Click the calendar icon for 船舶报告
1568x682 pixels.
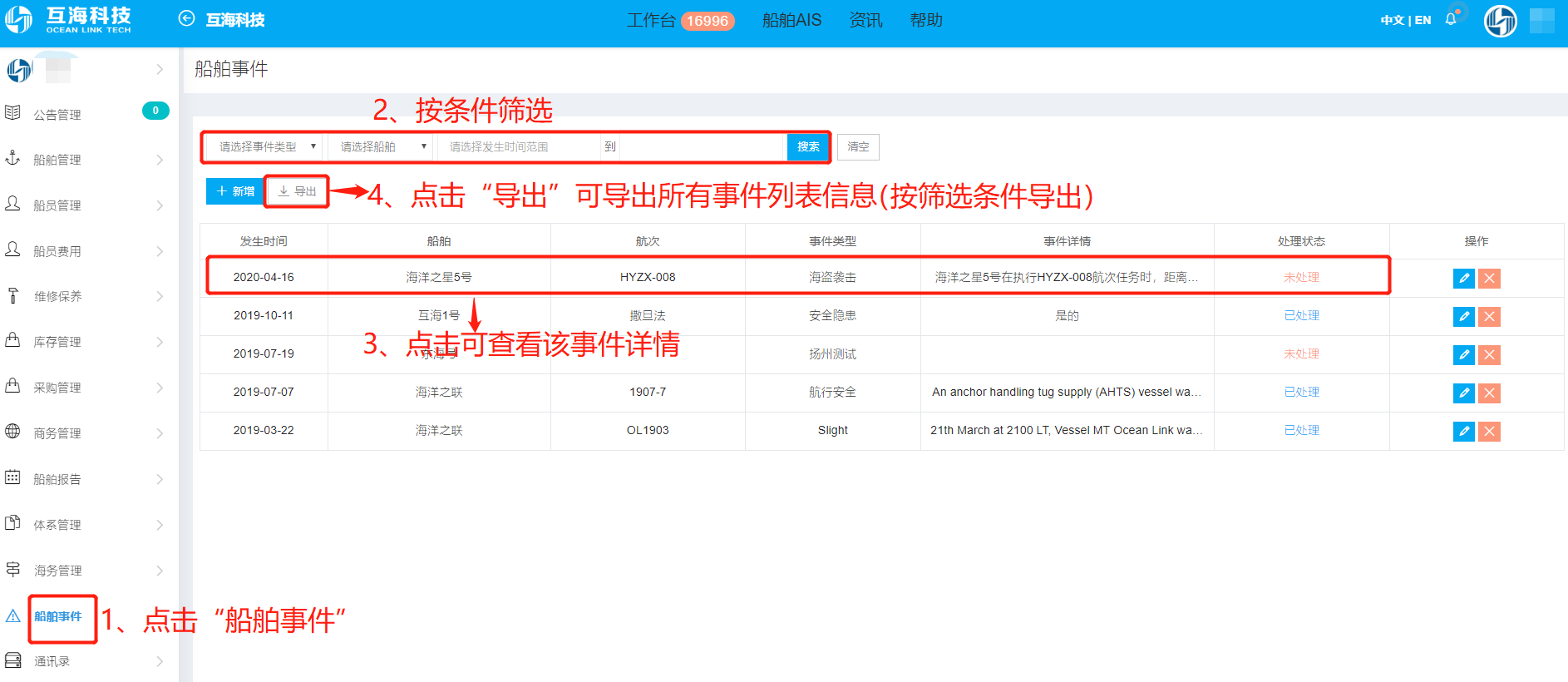click(12, 477)
